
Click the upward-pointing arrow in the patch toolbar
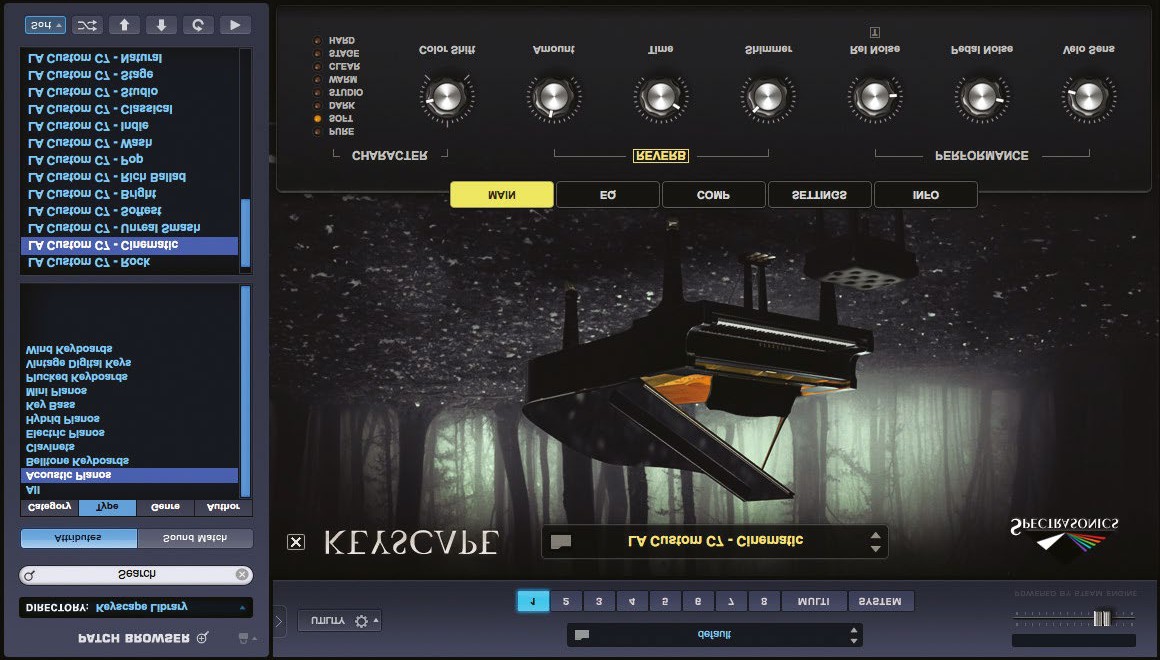[x=124, y=25]
